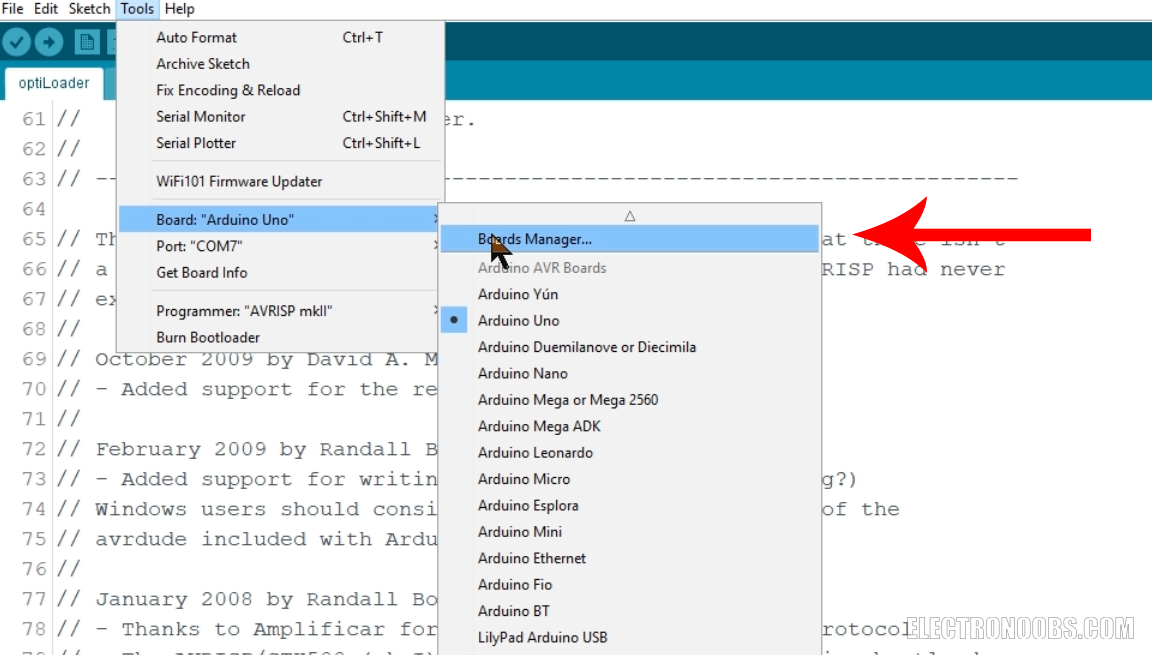Screen dimensions: 1152x655
Task: Choose Auto Format from the Tools menu
Action: pyautogui.click(x=281, y=37)
